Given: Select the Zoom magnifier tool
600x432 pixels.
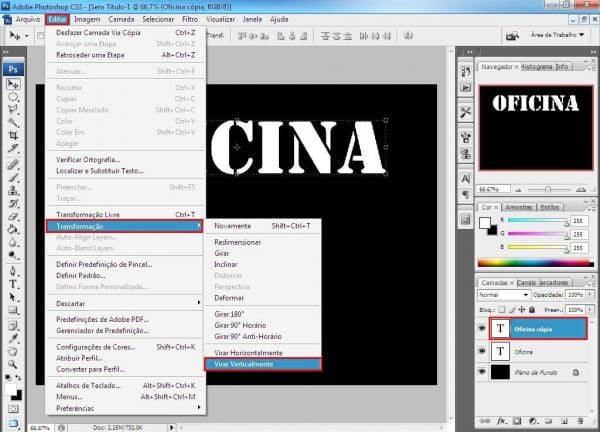Looking at the screenshot, I should tap(14, 354).
